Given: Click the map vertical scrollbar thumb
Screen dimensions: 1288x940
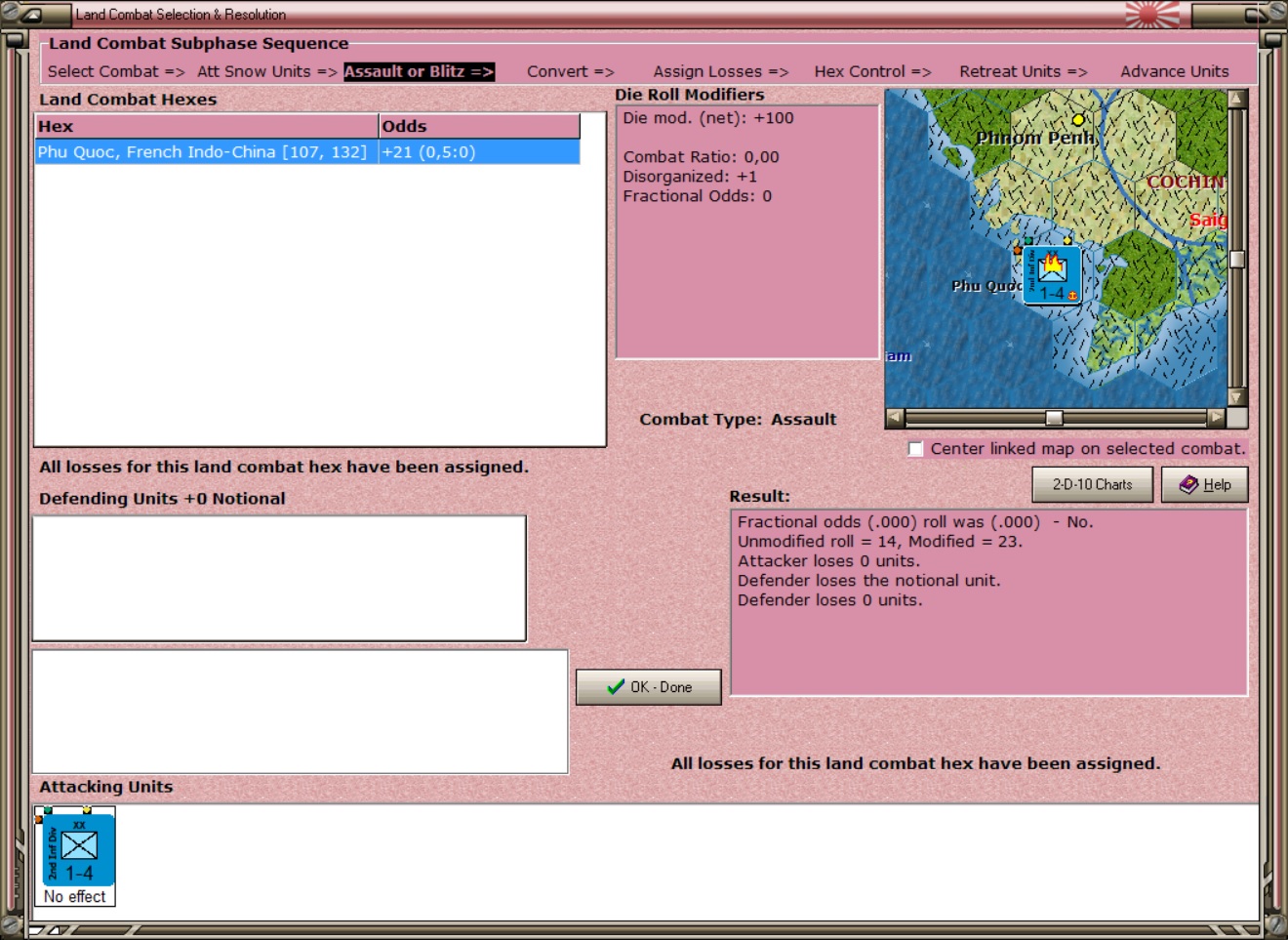Looking at the screenshot, I should 1237,259.
